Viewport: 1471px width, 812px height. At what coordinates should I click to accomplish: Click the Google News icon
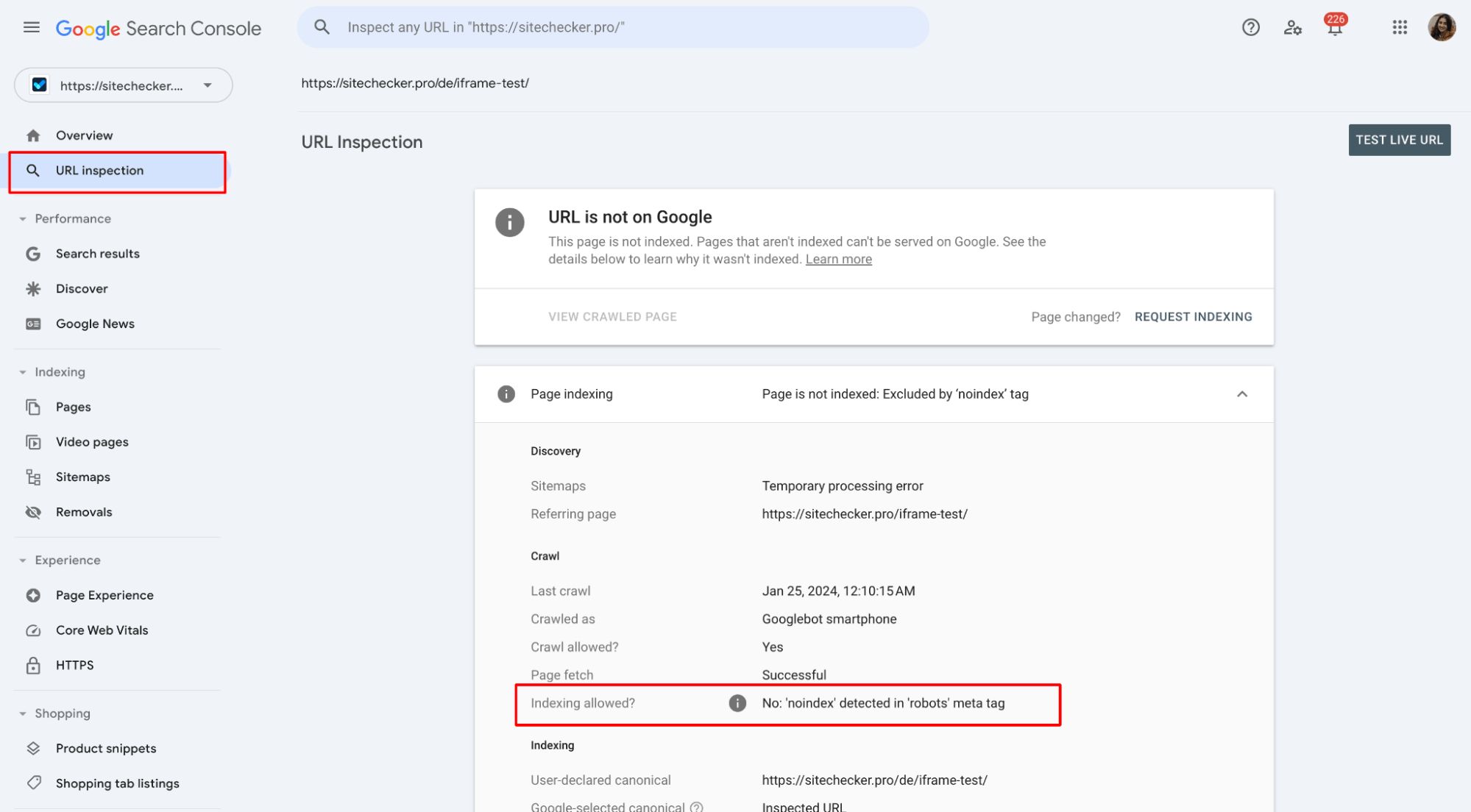pos(33,324)
